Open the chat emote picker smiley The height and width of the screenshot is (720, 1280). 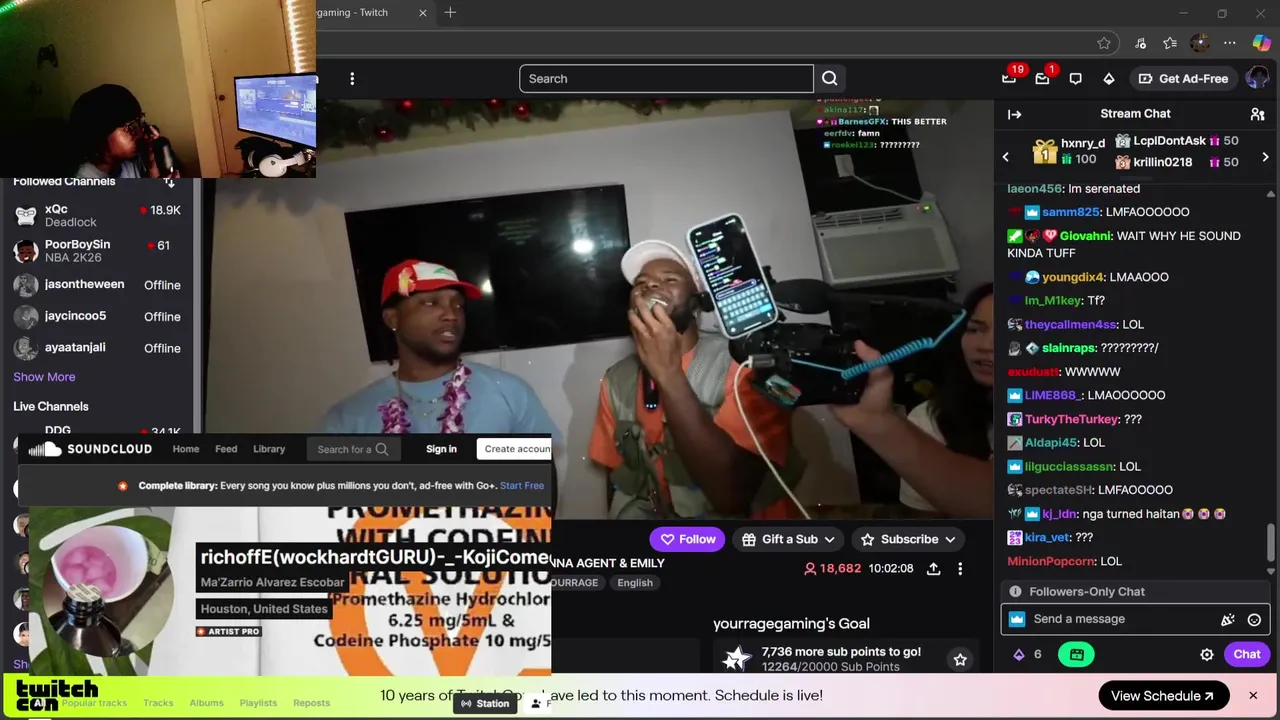point(1254,619)
